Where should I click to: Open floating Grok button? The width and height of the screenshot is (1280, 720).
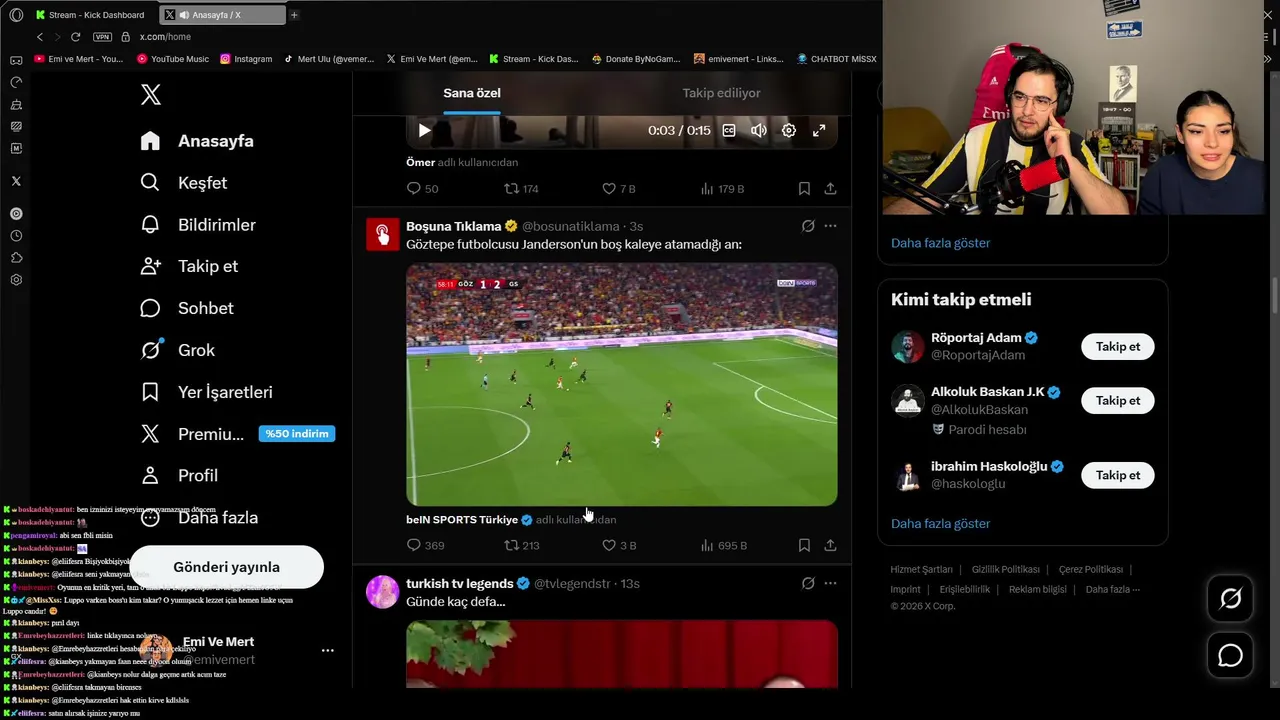pyautogui.click(x=1230, y=598)
